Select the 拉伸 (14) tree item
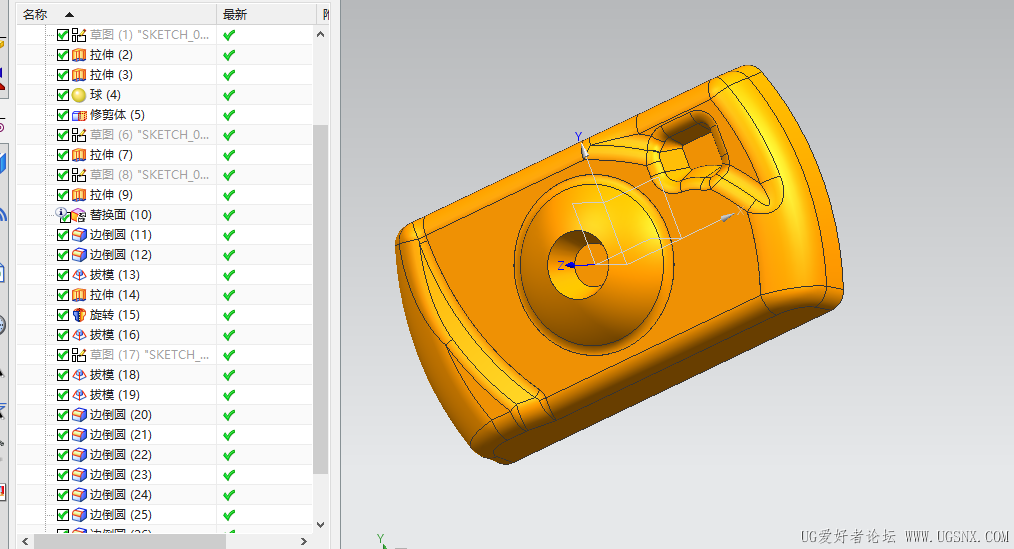The image size is (1014, 549). (114, 295)
